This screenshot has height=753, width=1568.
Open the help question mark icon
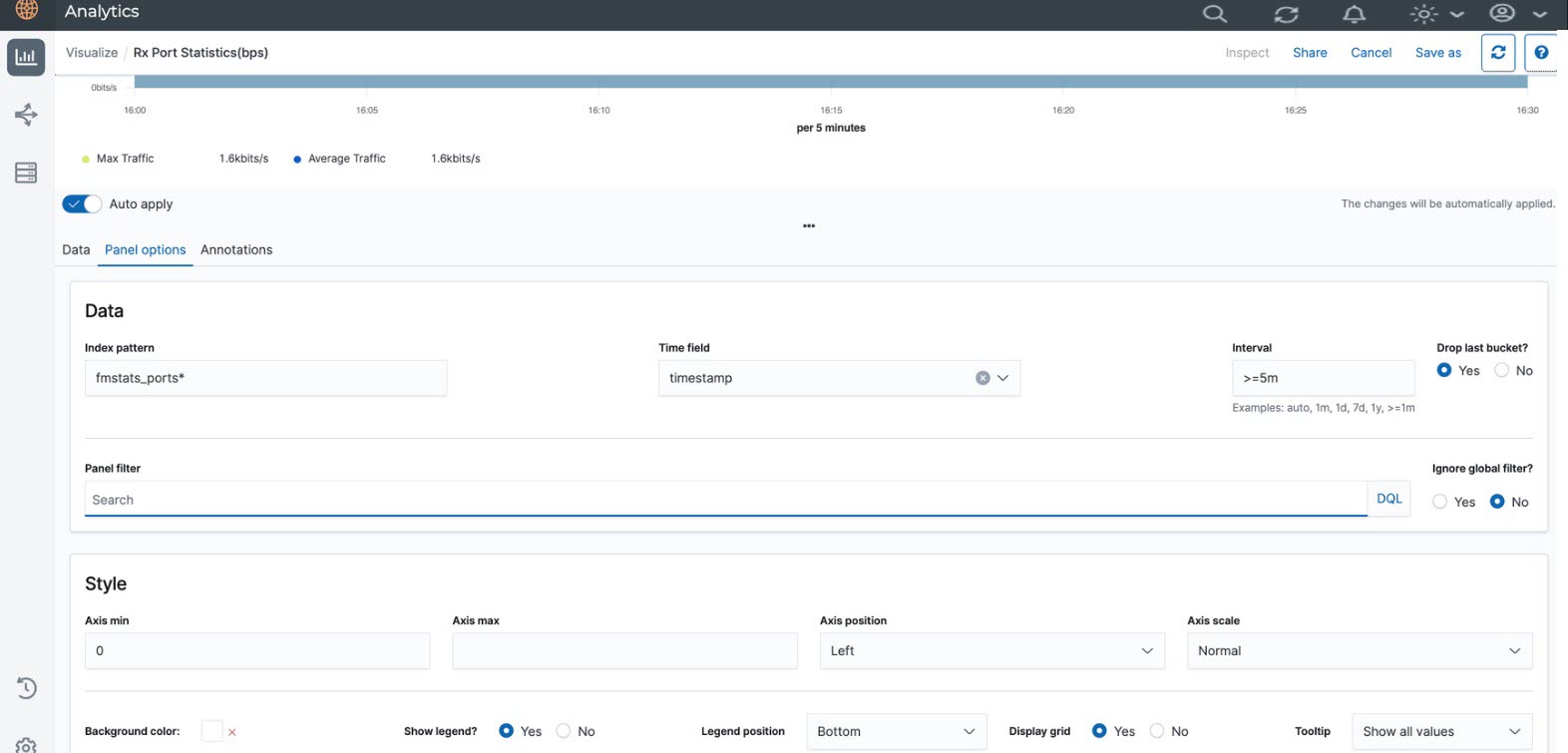[x=1541, y=53]
